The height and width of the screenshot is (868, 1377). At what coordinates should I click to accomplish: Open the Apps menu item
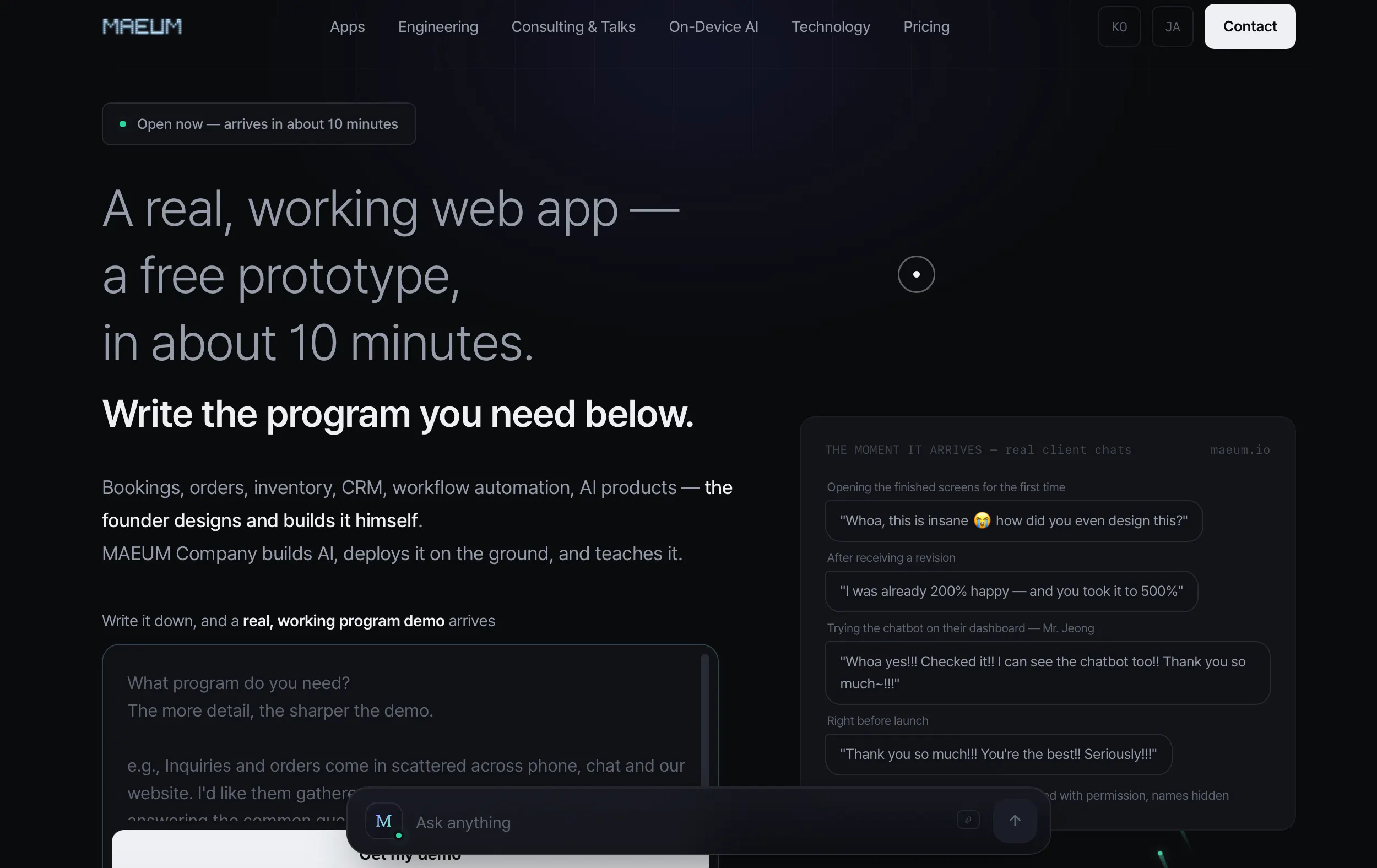[x=347, y=26]
